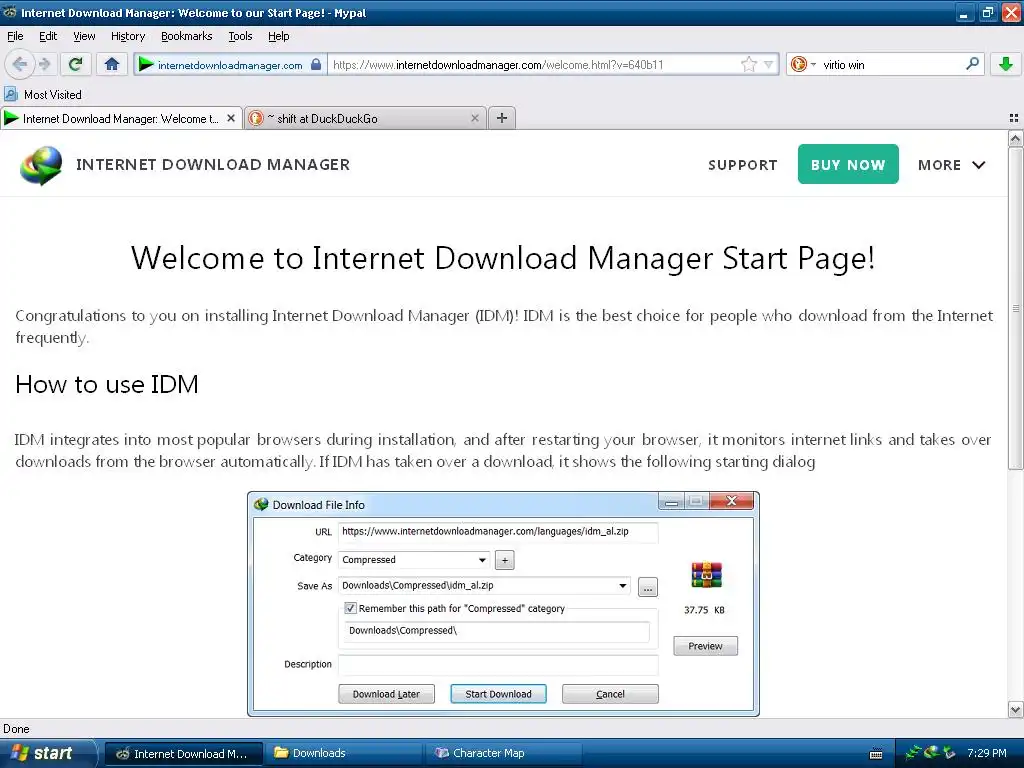The height and width of the screenshot is (768, 1024).
Task: Go back with the browser Back arrow
Action: click(20, 64)
